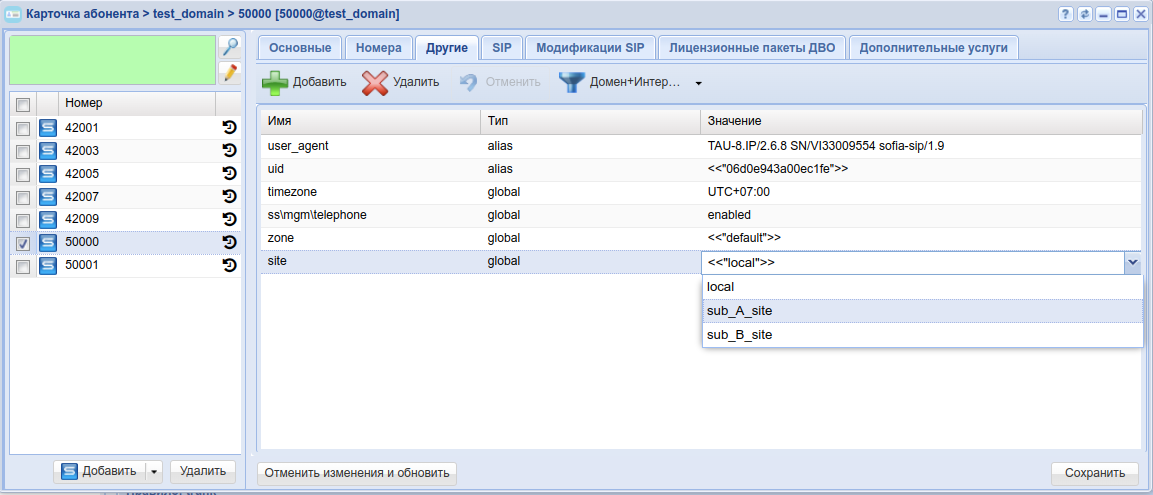Open the Дополнительные услуги tab
Screen dimensions: 1153x495
coord(933,47)
